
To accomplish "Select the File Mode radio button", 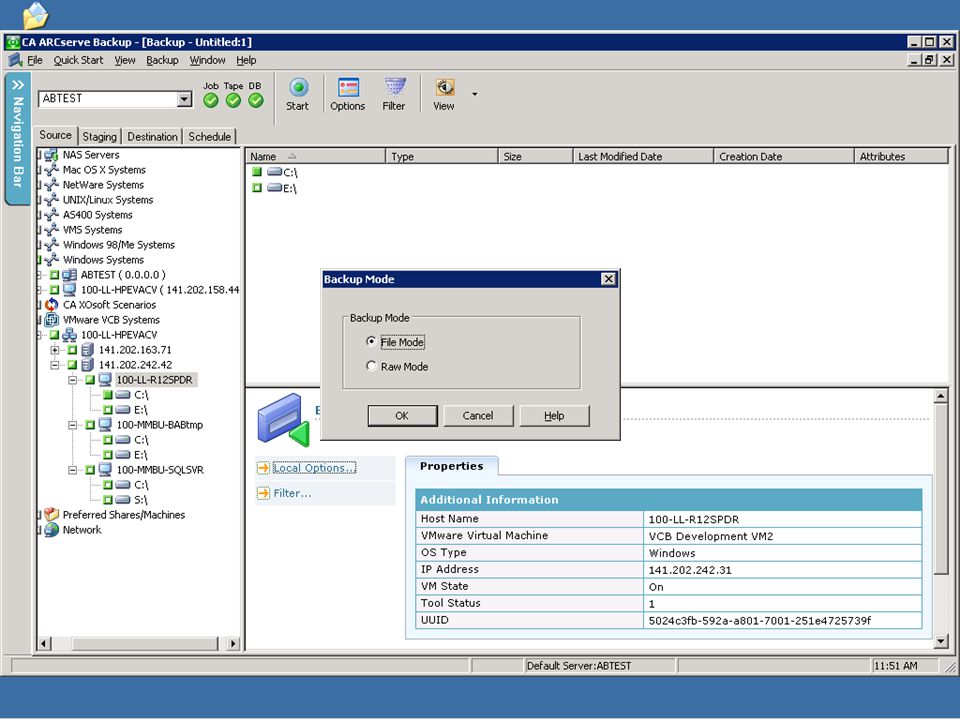I will (x=371, y=342).
